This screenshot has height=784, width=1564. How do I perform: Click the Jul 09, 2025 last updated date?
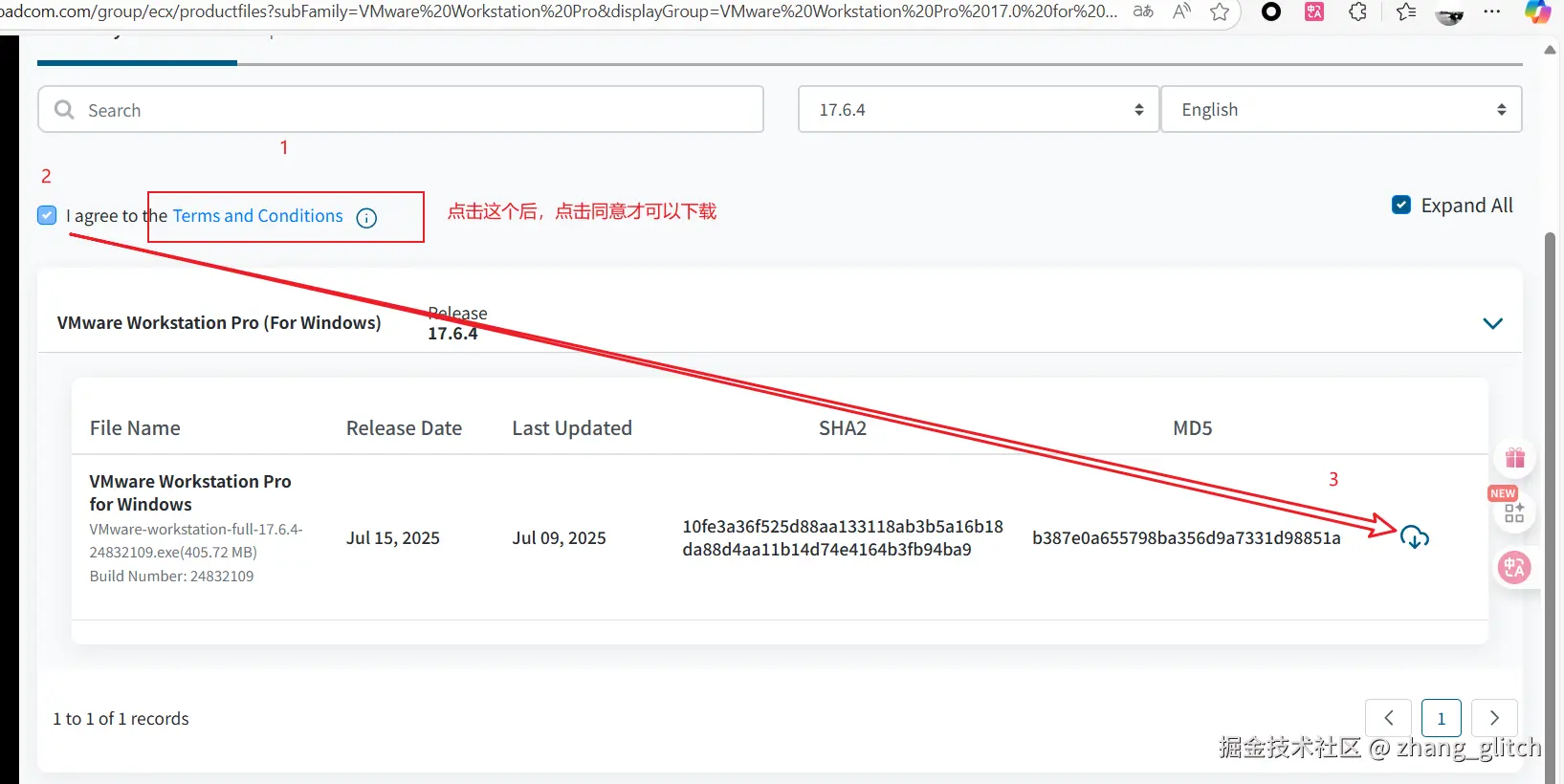click(559, 538)
